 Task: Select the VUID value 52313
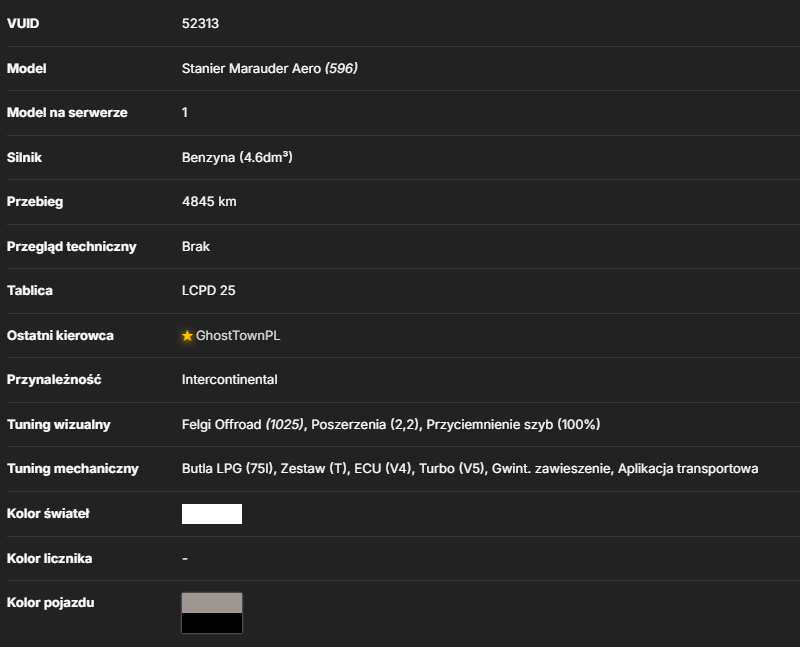click(x=201, y=23)
